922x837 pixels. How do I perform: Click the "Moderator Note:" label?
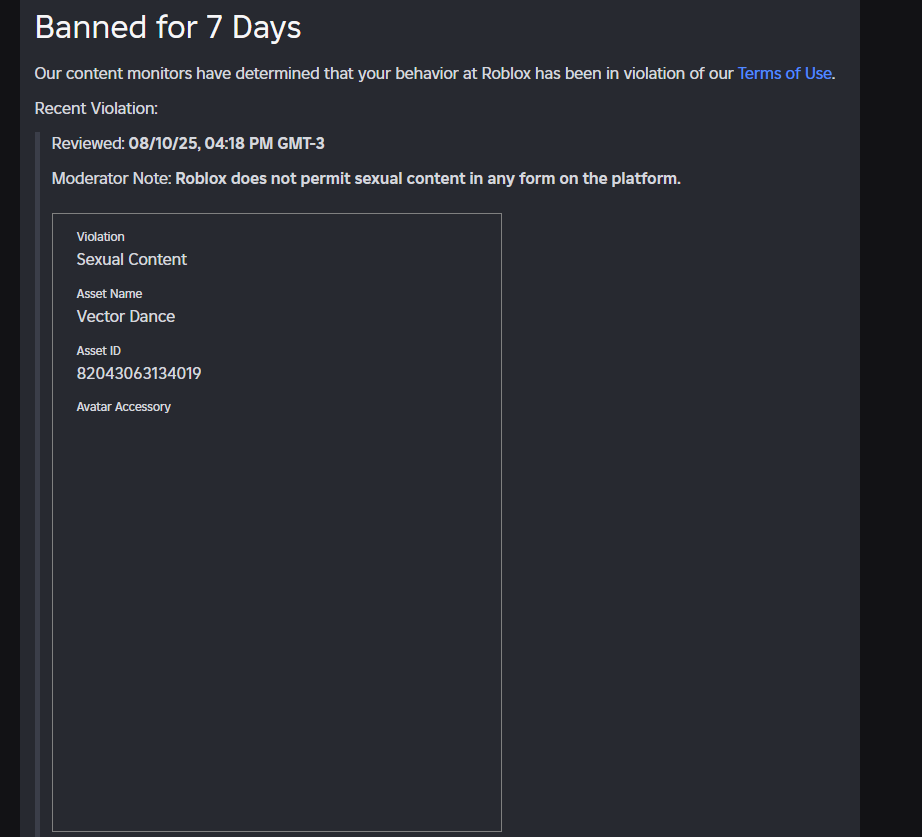tap(111, 179)
